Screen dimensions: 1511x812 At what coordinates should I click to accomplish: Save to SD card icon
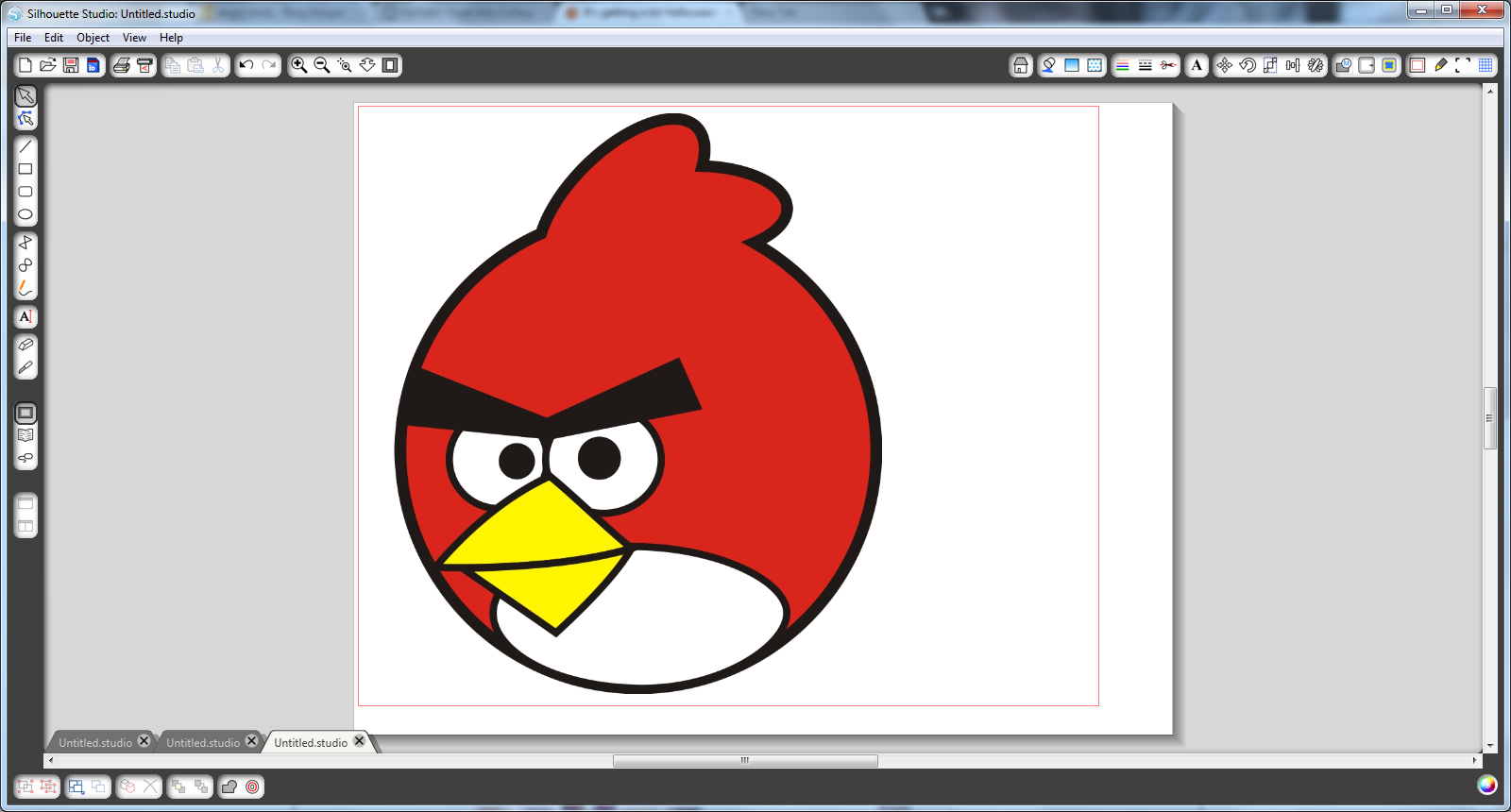[x=93, y=65]
